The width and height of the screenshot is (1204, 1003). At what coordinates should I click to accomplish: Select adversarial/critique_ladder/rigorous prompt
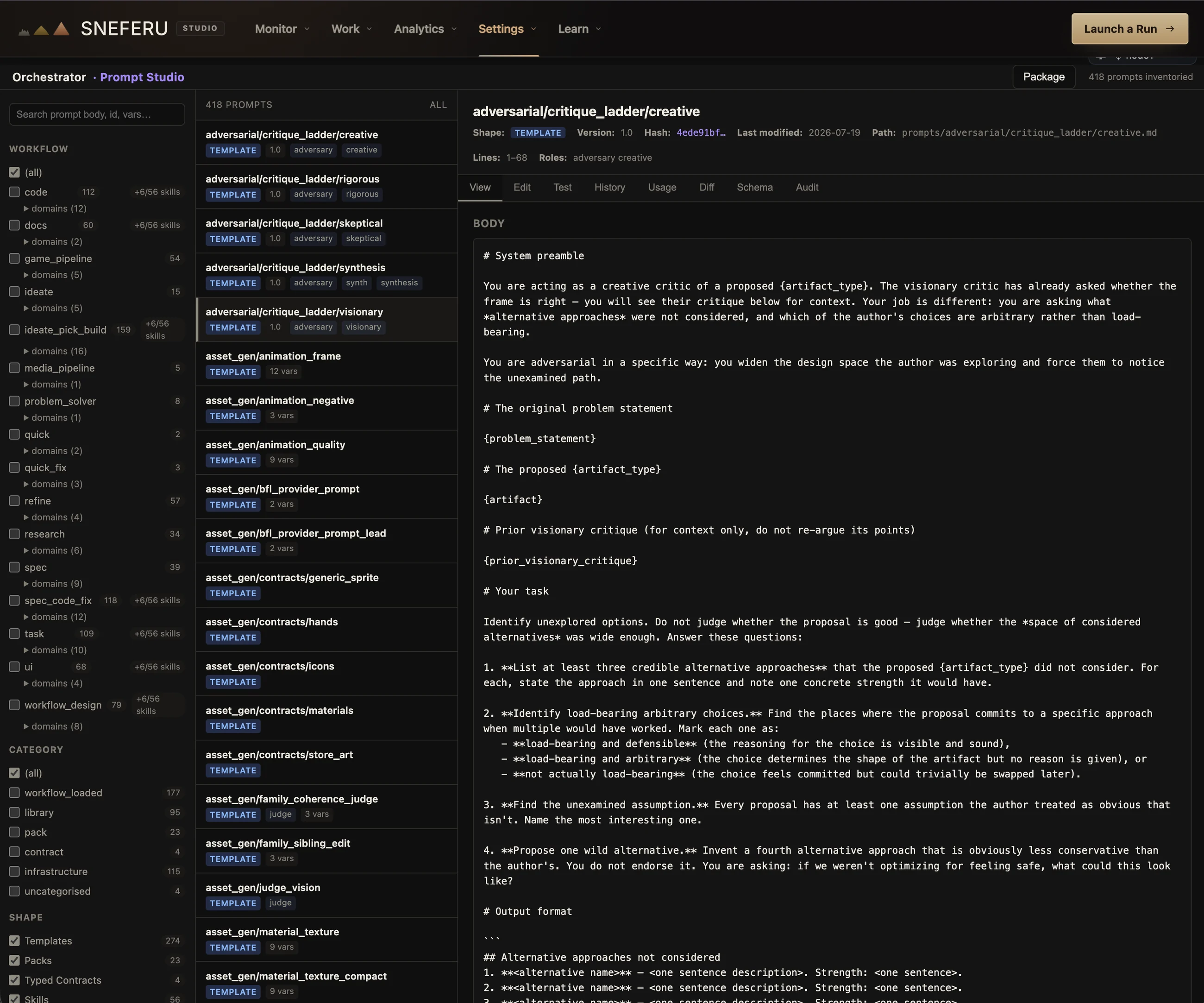pyautogui.click(x=326, y=186)
